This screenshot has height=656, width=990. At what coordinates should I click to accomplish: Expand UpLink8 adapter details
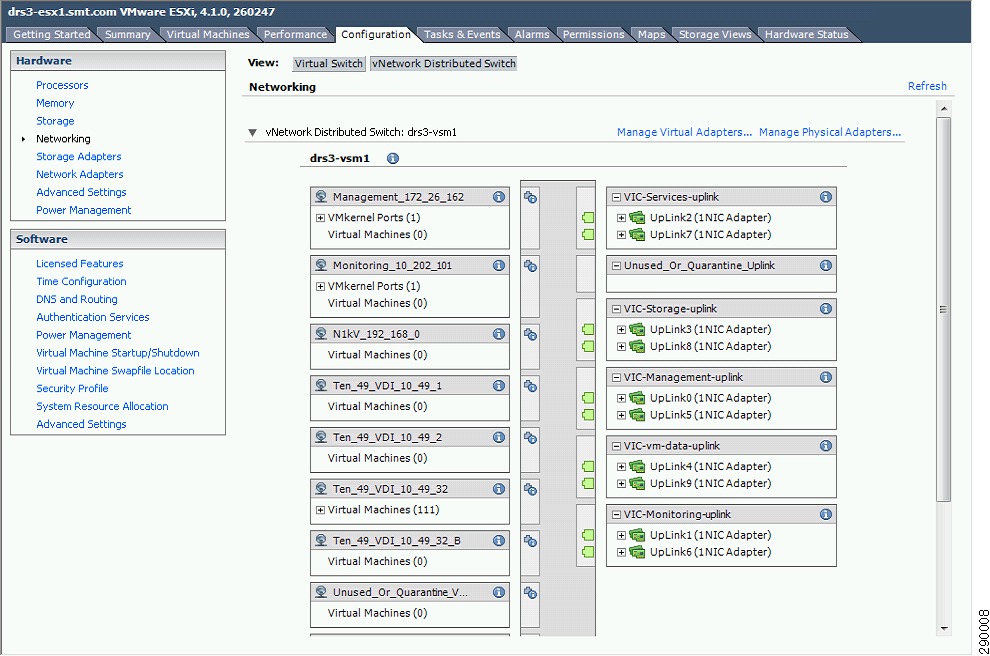[621, 347]
